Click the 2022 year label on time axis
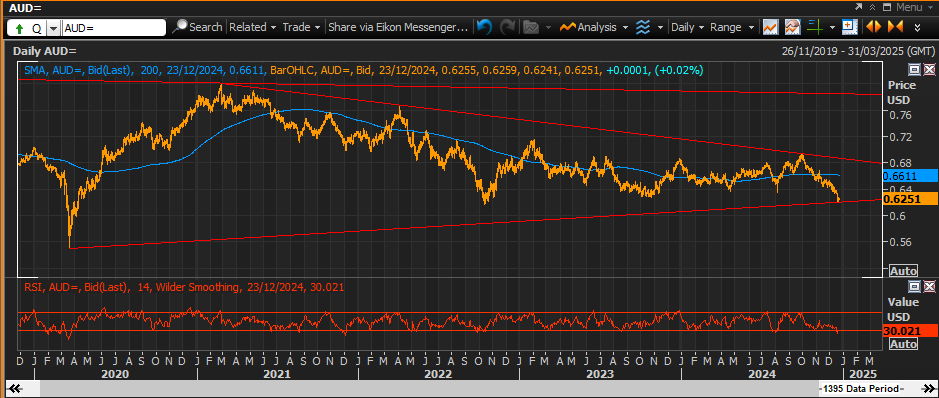The image size is (939, 398). pyautogui.click(x=438, y=374)
